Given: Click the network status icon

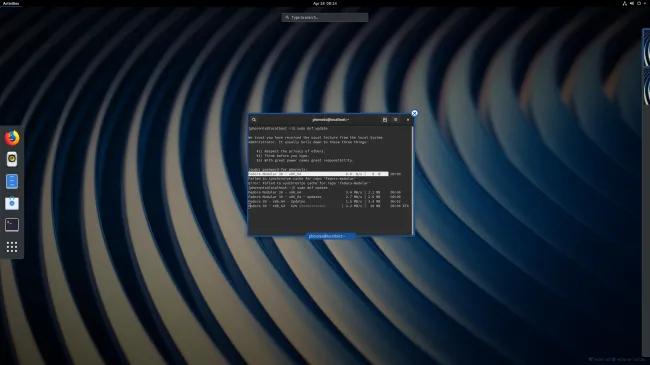Looking at the screenshot, I should 625,3.
